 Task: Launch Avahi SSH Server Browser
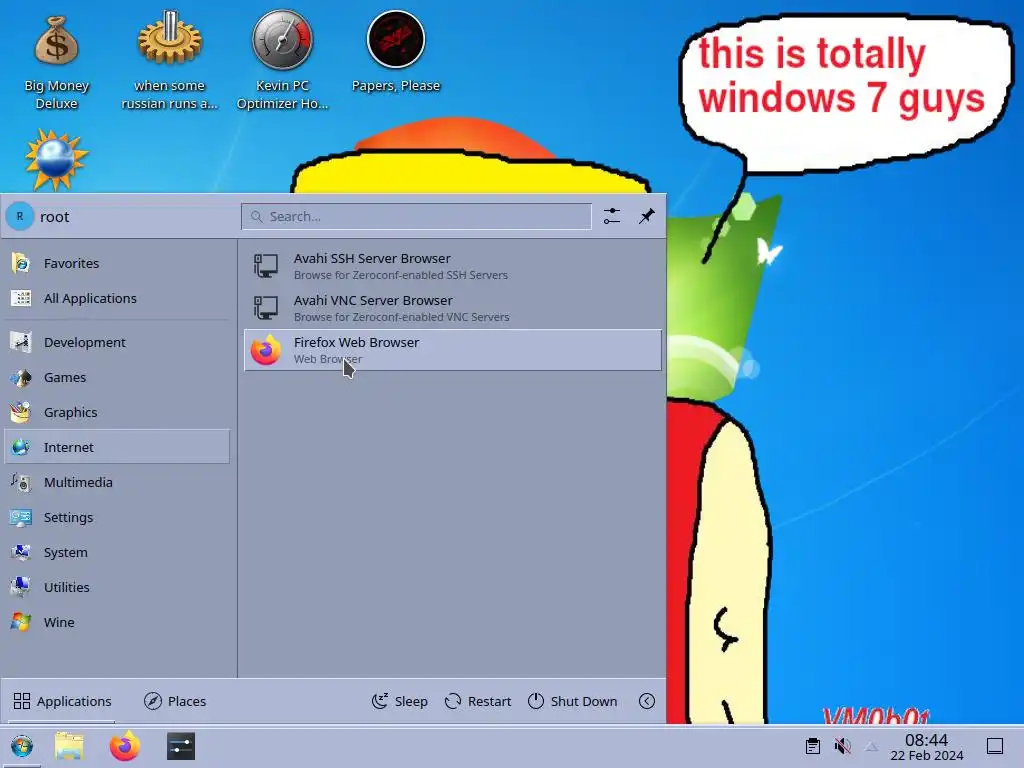point(453,266)
